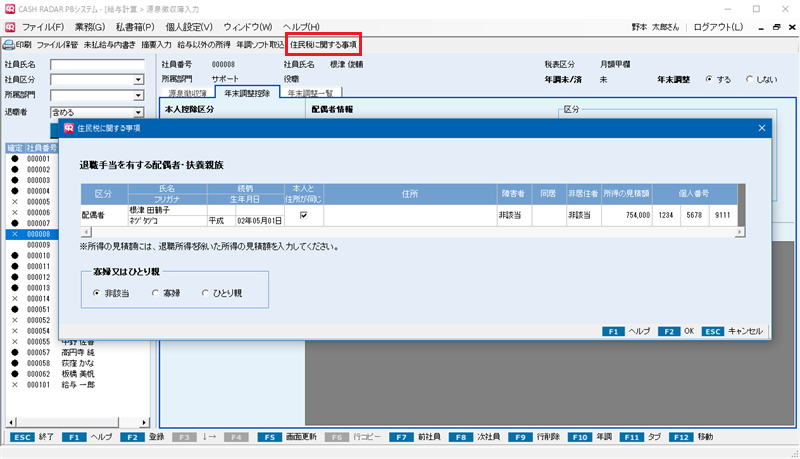800x459 pixels.
Task: Click the 障害者 cell showing 非該当
Action: [x=514, y=215]
